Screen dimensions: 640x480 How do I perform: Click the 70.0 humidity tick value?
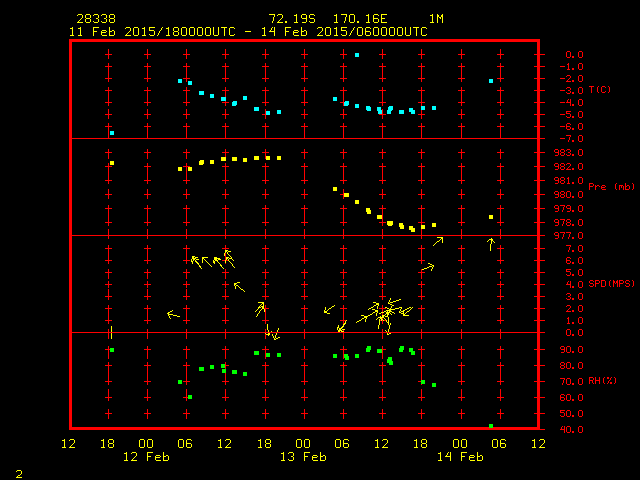click(x=571, y=382)
